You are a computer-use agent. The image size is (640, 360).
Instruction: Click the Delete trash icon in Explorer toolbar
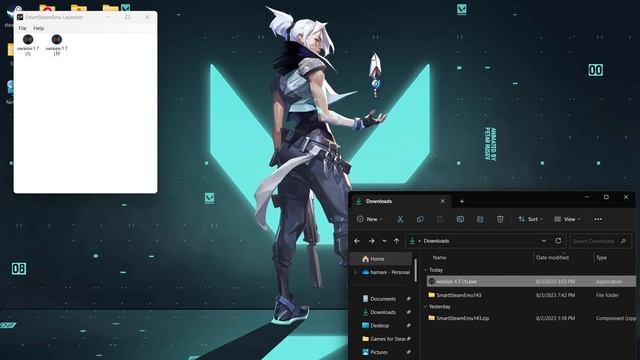pos(500,219)
